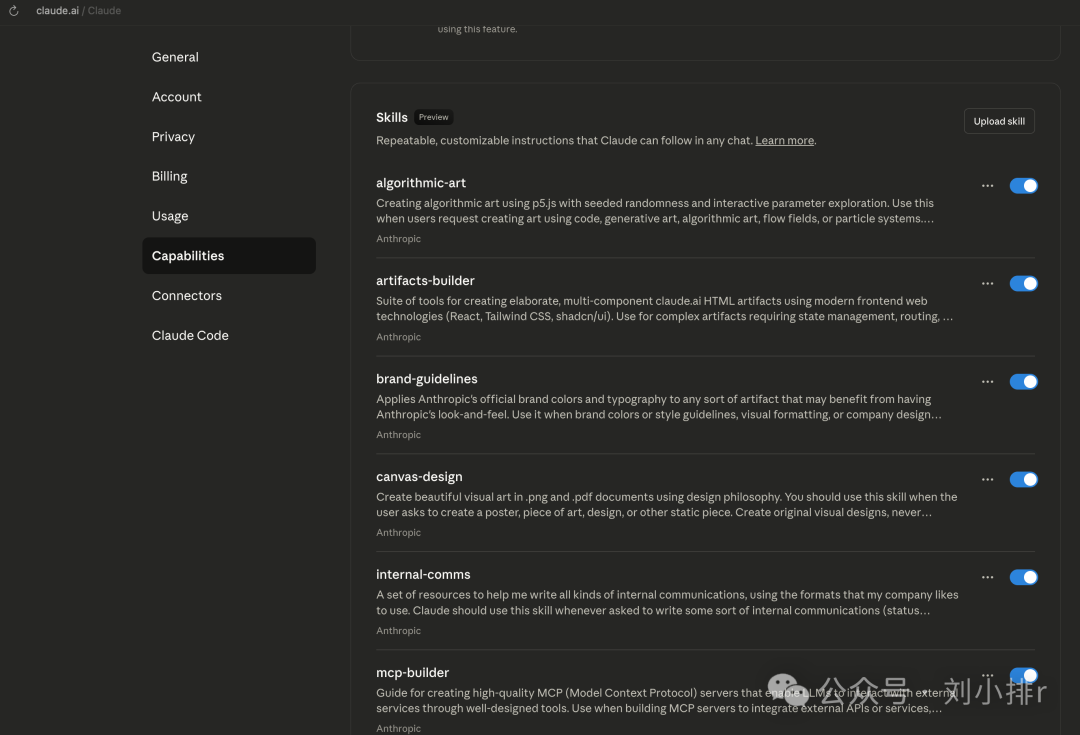The height and width of the screenshot is (735, 1080).
Task: Open options menu for internal-comms skill
Action: 987,578
